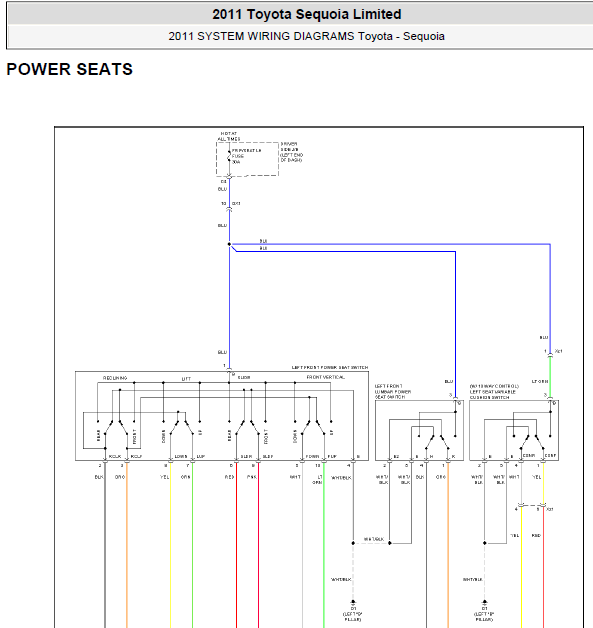Click the "RED" label below the cushion connector
The height and width of the screenshot is (628, 593).
(x=536, y=535)
